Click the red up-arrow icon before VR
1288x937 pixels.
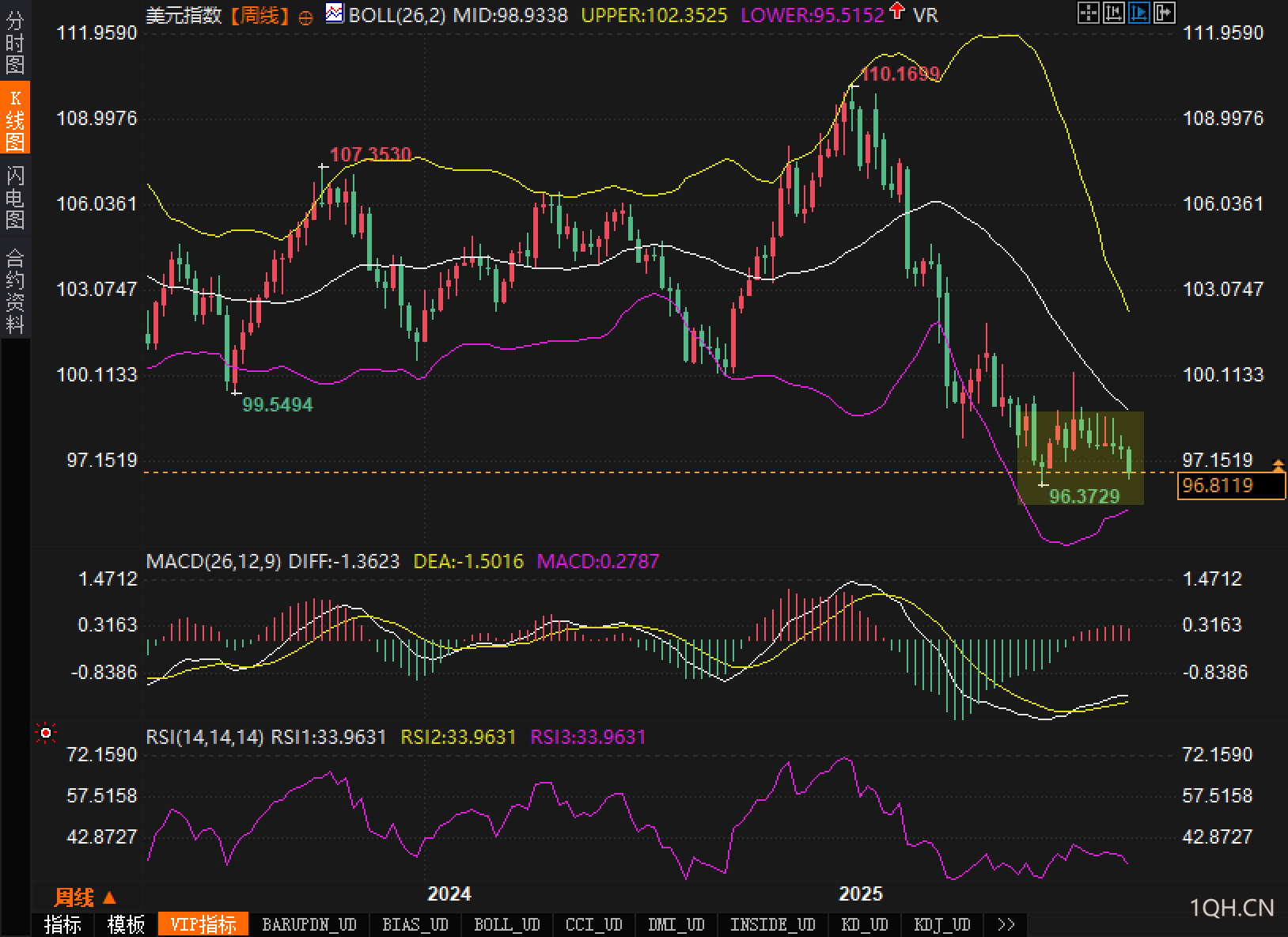[897, 11]
